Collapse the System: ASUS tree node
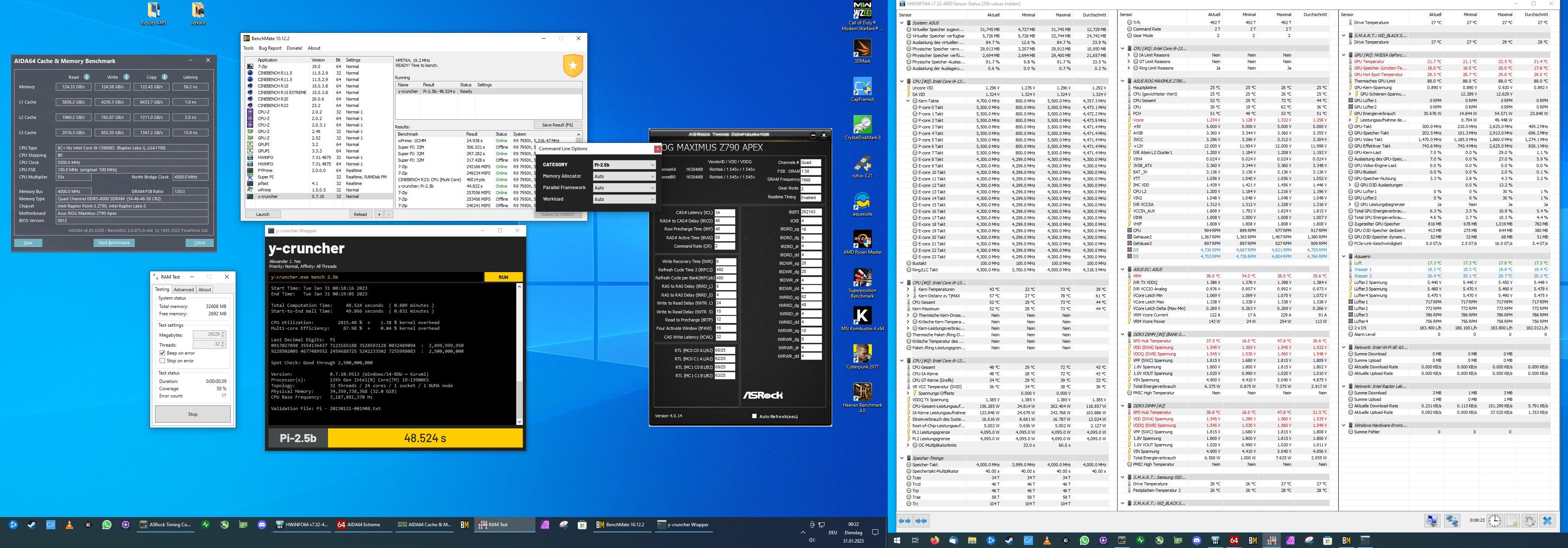 (x=902, y=23)
